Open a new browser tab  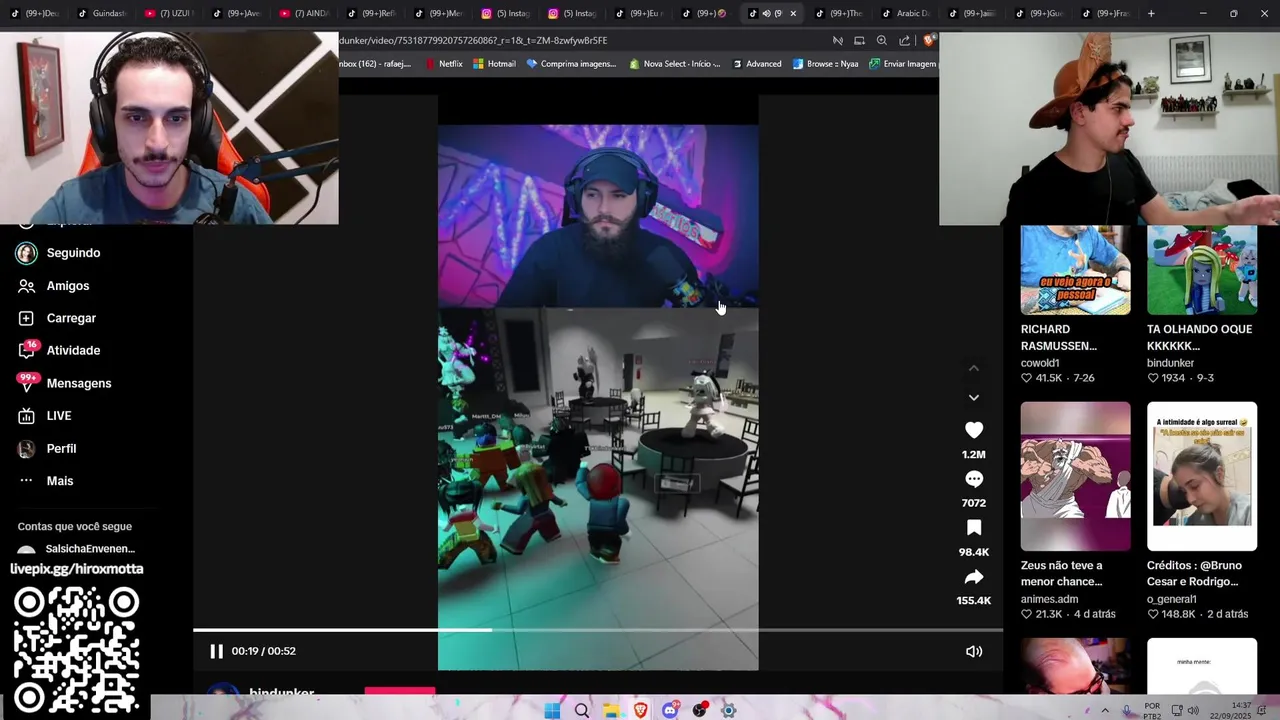pyautogui.click(x=1151, y=14)
